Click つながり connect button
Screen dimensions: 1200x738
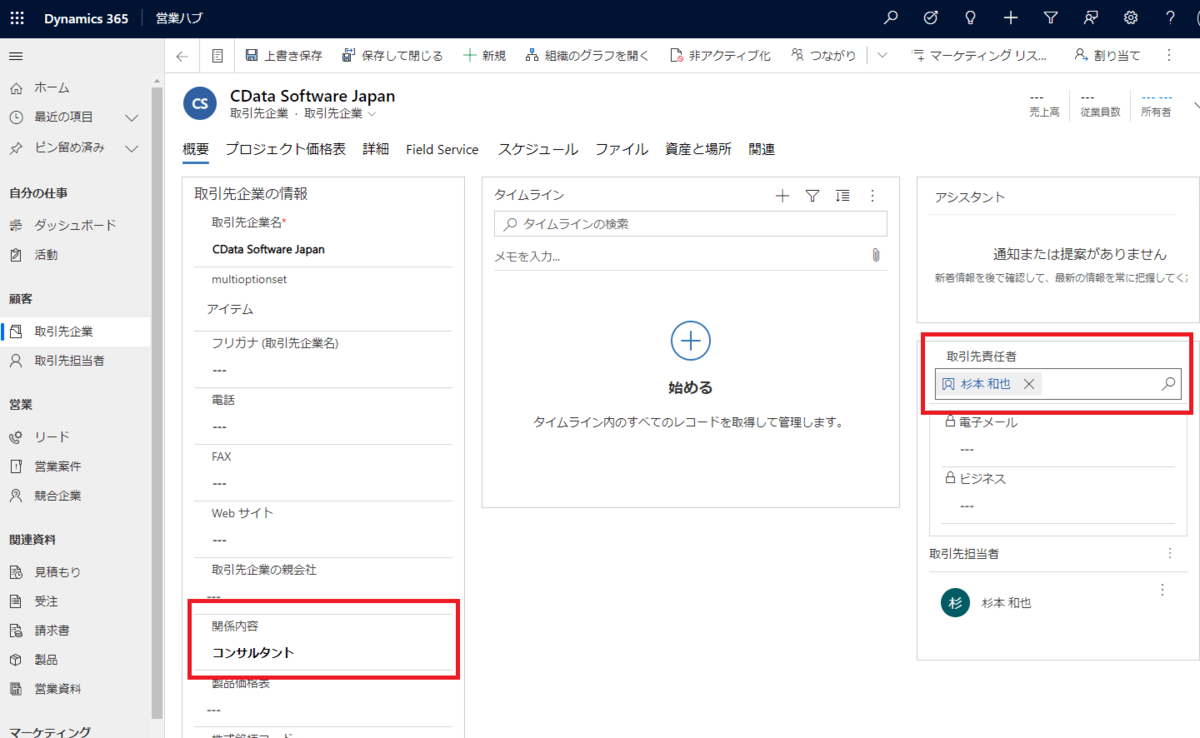(x=825, y=56)
